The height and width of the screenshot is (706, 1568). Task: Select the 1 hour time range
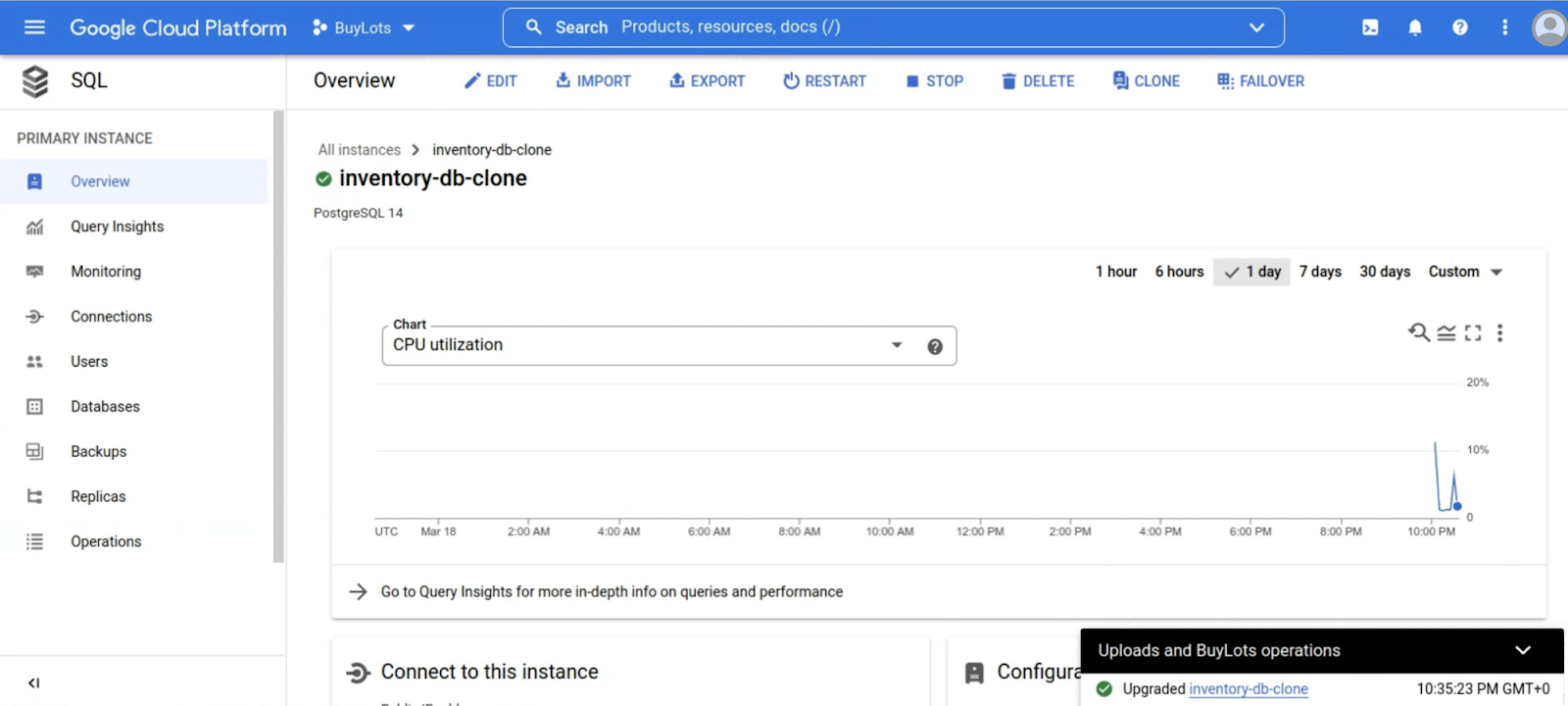pyautogui.click(x=1116, y=272)
